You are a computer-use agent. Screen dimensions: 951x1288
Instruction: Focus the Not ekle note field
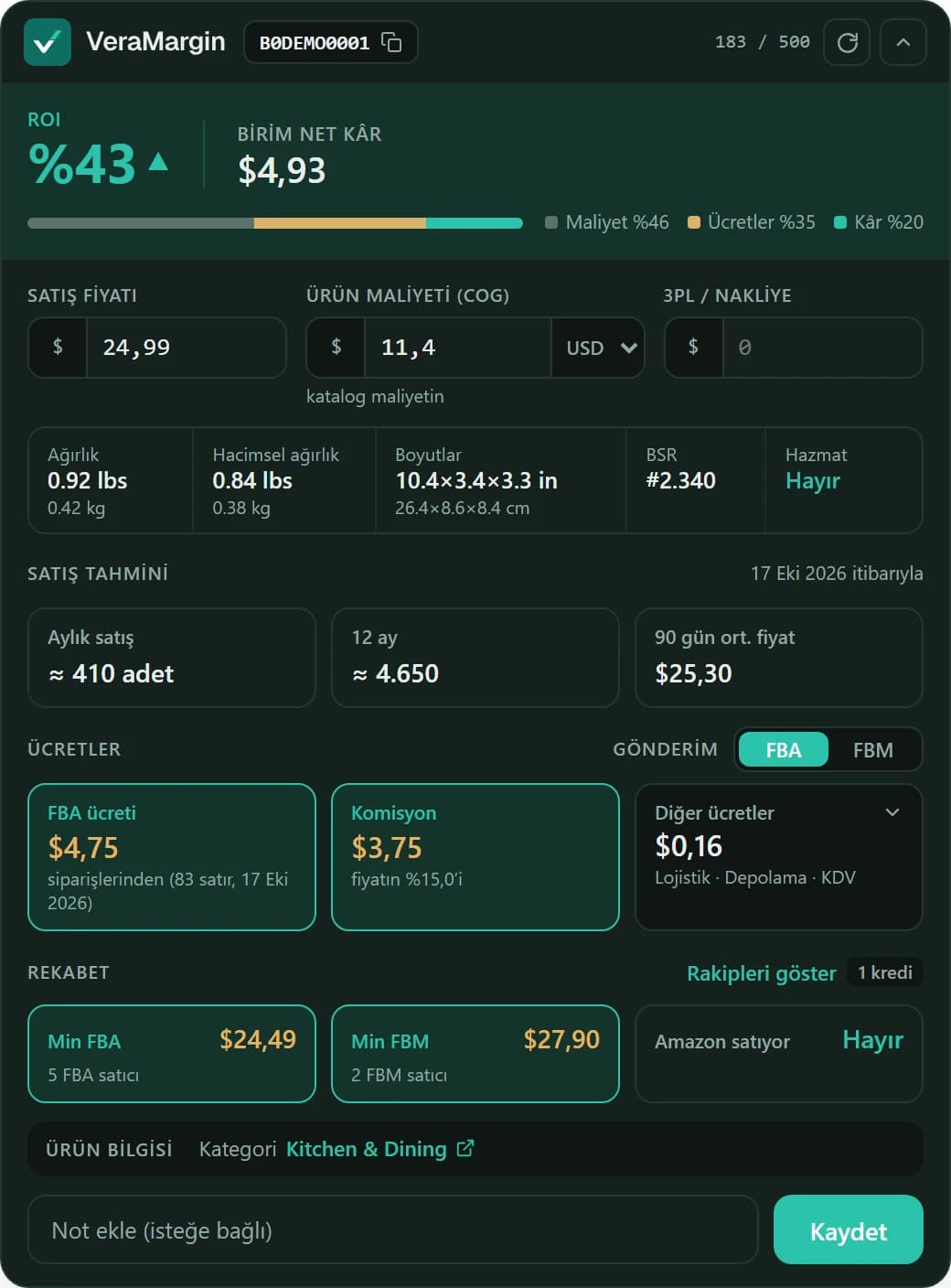pyautogui.click(x=393, y=1230)
